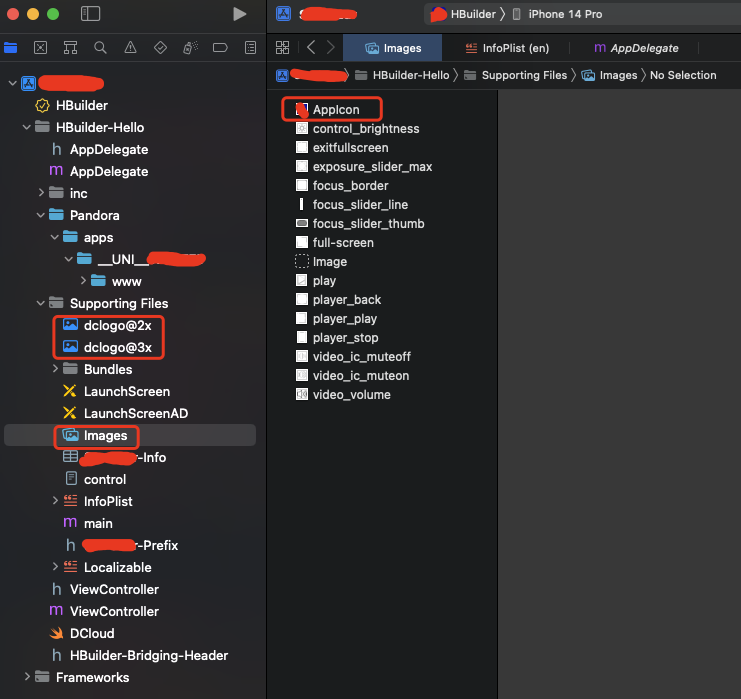
Task: Open the Issue navigator warning icon
Action: (x=130, y=48)
